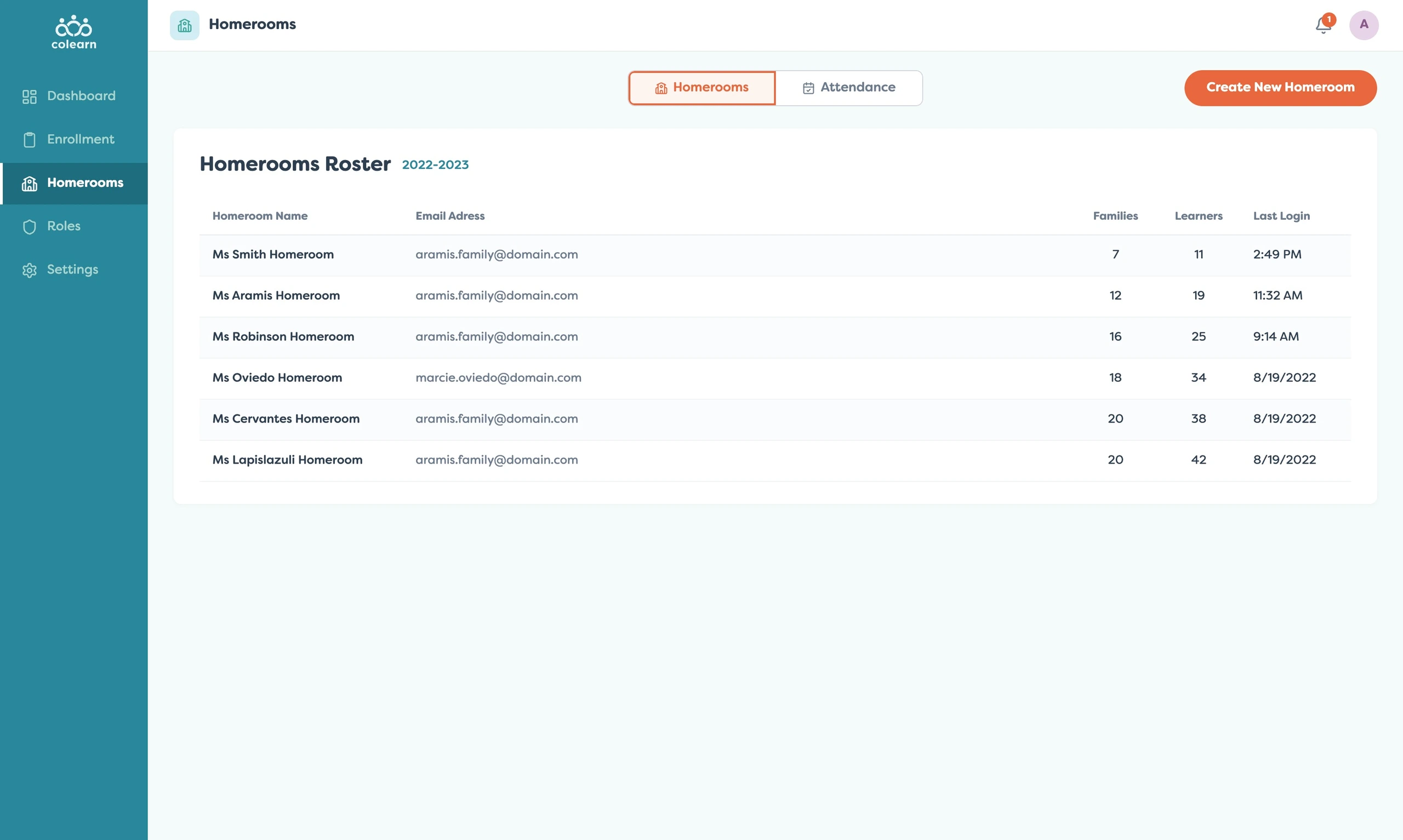1403x840 pixels.
Task: Click Ms Lapislazuli Homeroom email address
Action: click(x=497, y=460)
